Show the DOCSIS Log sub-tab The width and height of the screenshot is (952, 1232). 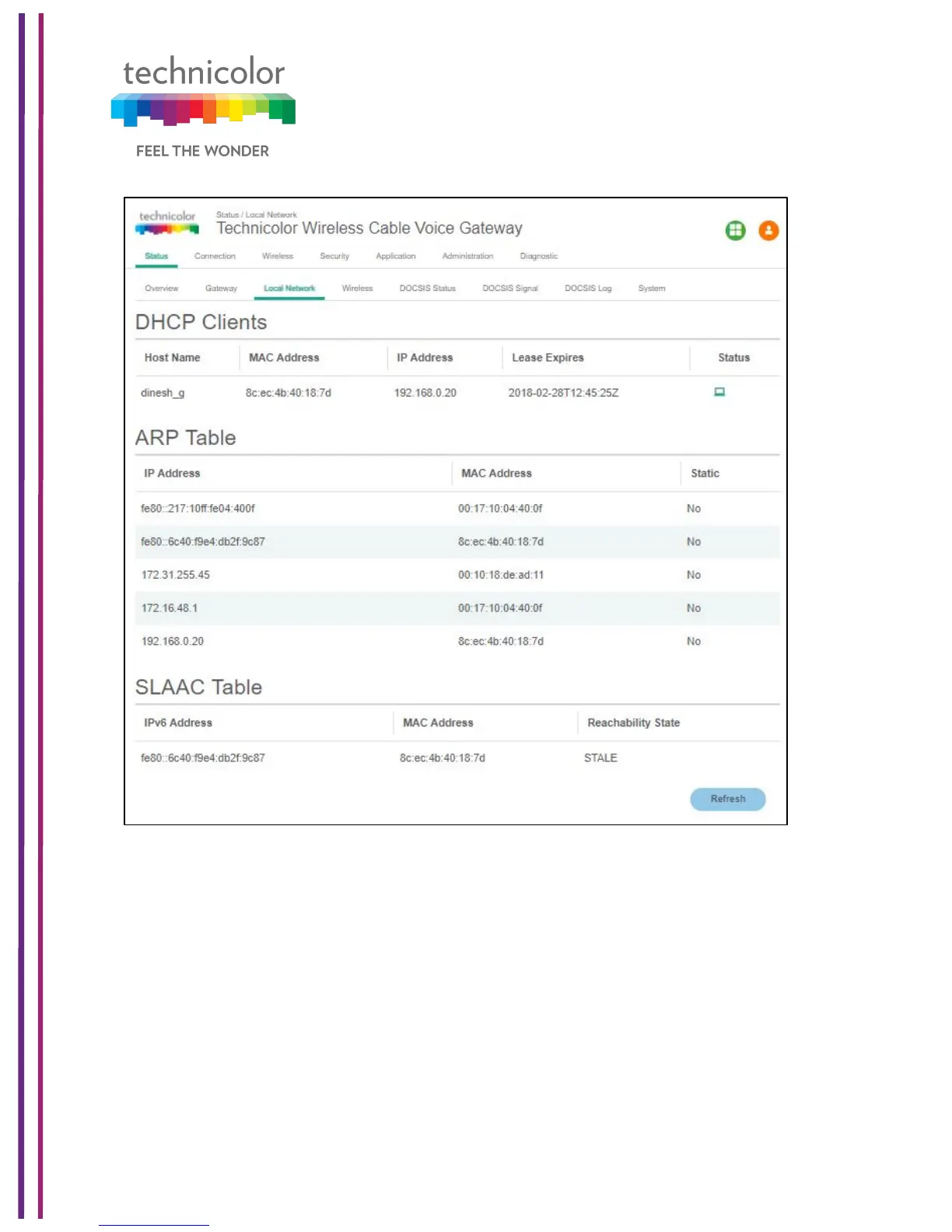click(x=588, y=289)
